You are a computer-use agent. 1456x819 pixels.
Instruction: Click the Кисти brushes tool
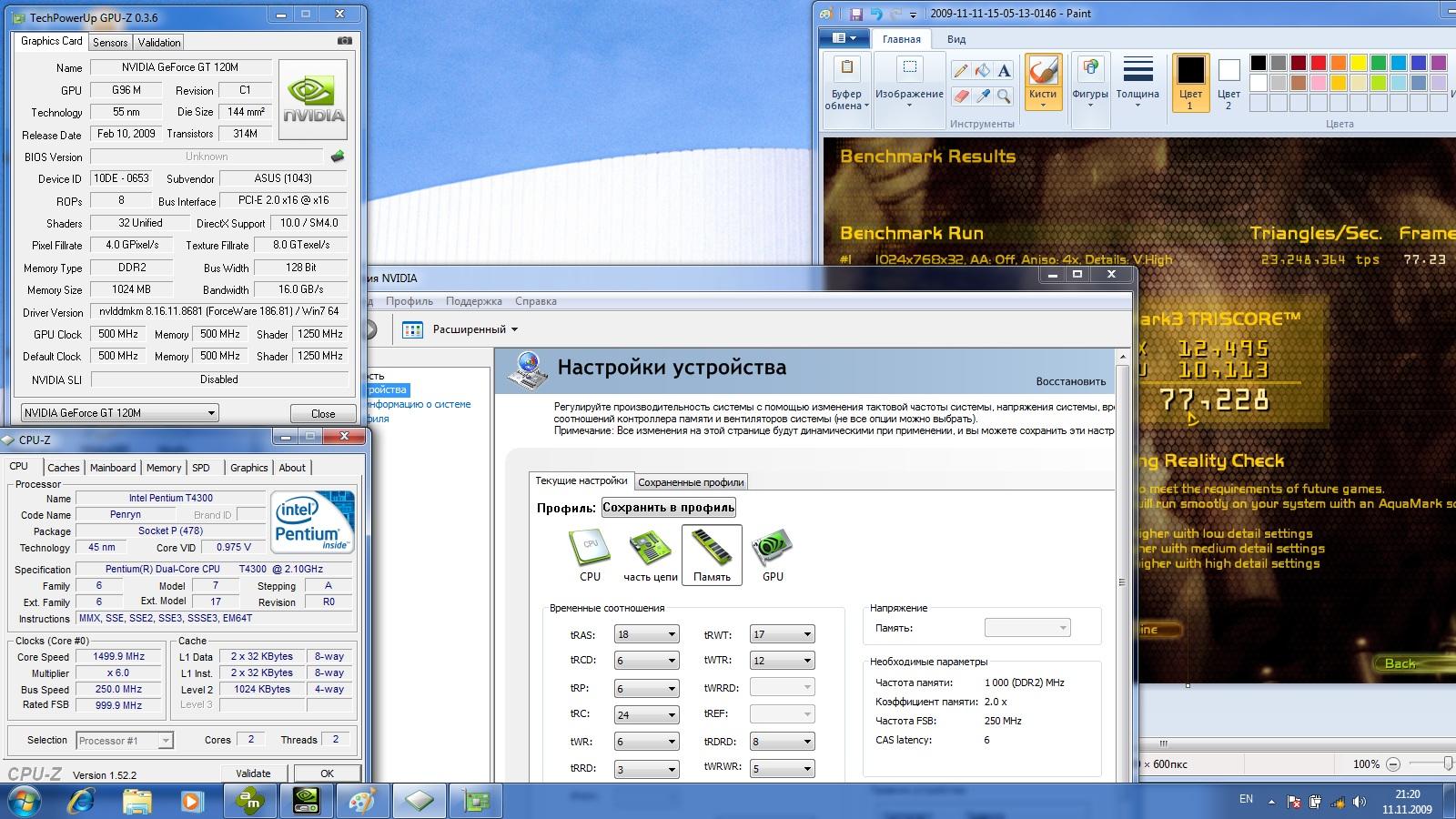point(1043,81)
